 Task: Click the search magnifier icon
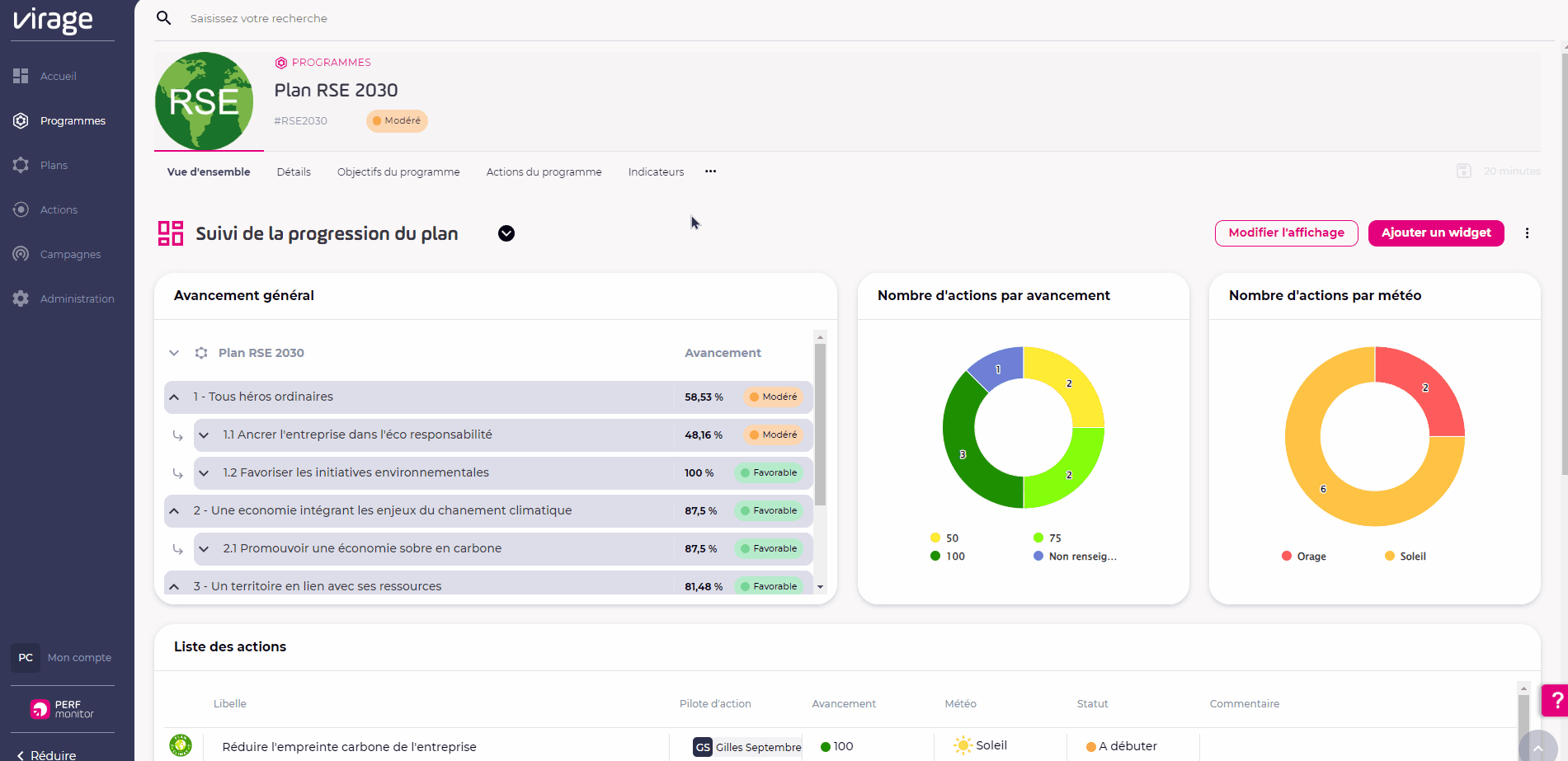[163, 18]
